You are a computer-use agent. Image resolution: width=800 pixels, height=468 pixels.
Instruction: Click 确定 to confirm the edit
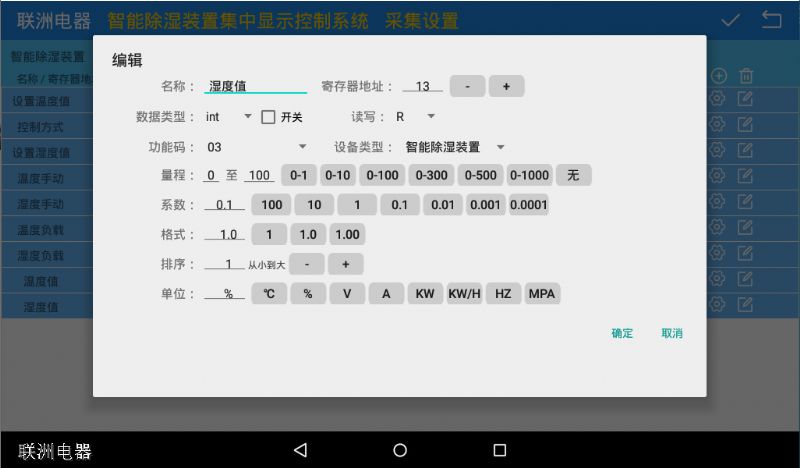click(622, 333)
